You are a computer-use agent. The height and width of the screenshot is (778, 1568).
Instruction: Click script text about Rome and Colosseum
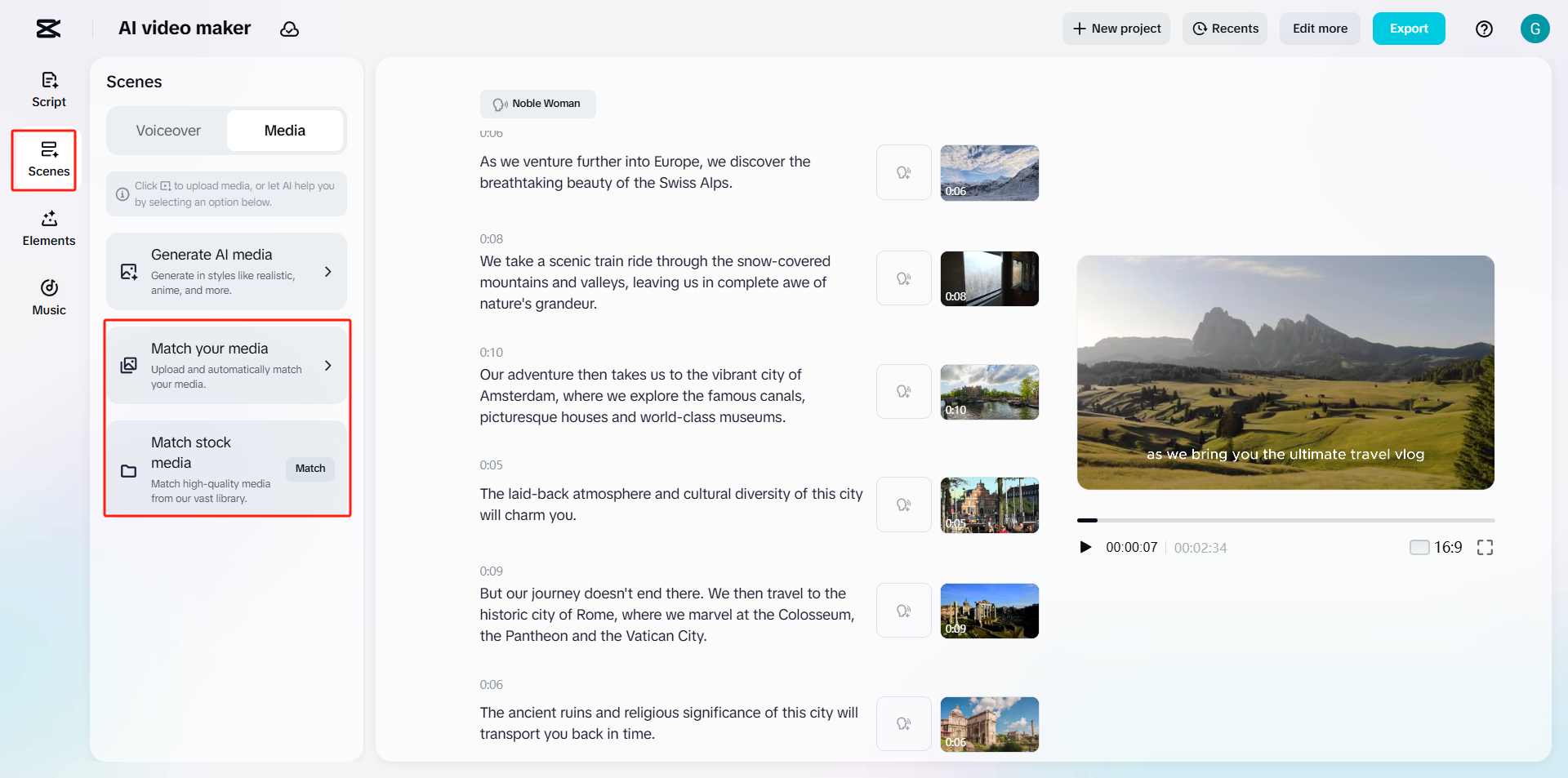point(667,615)
